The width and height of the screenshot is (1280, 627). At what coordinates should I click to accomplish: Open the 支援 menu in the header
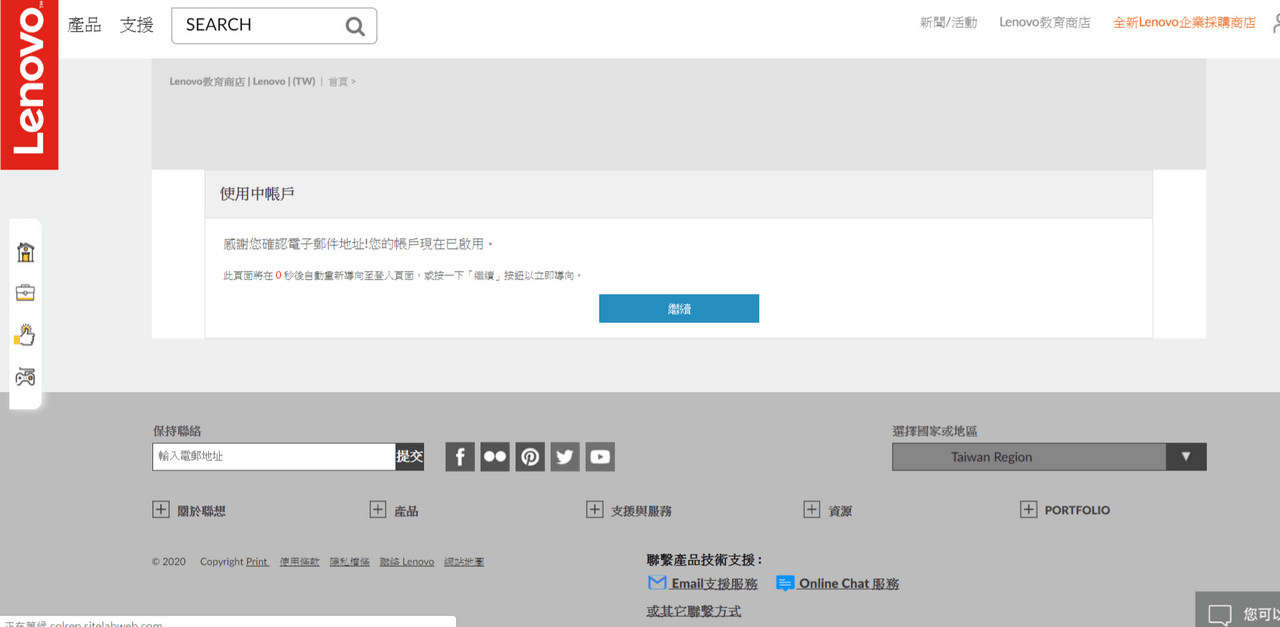click(x=137, y=25)
